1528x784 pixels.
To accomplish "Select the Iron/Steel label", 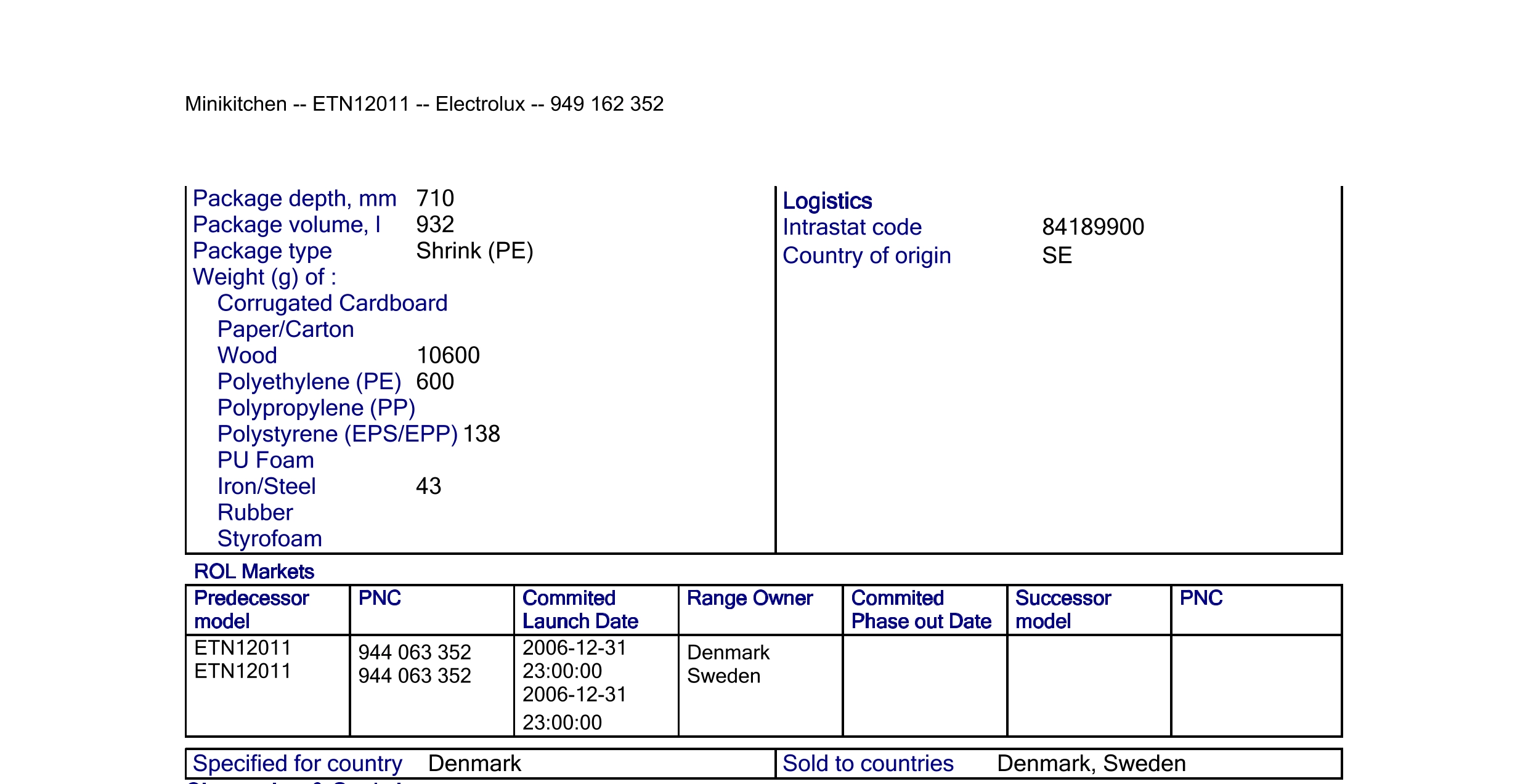I will (266, 487).
